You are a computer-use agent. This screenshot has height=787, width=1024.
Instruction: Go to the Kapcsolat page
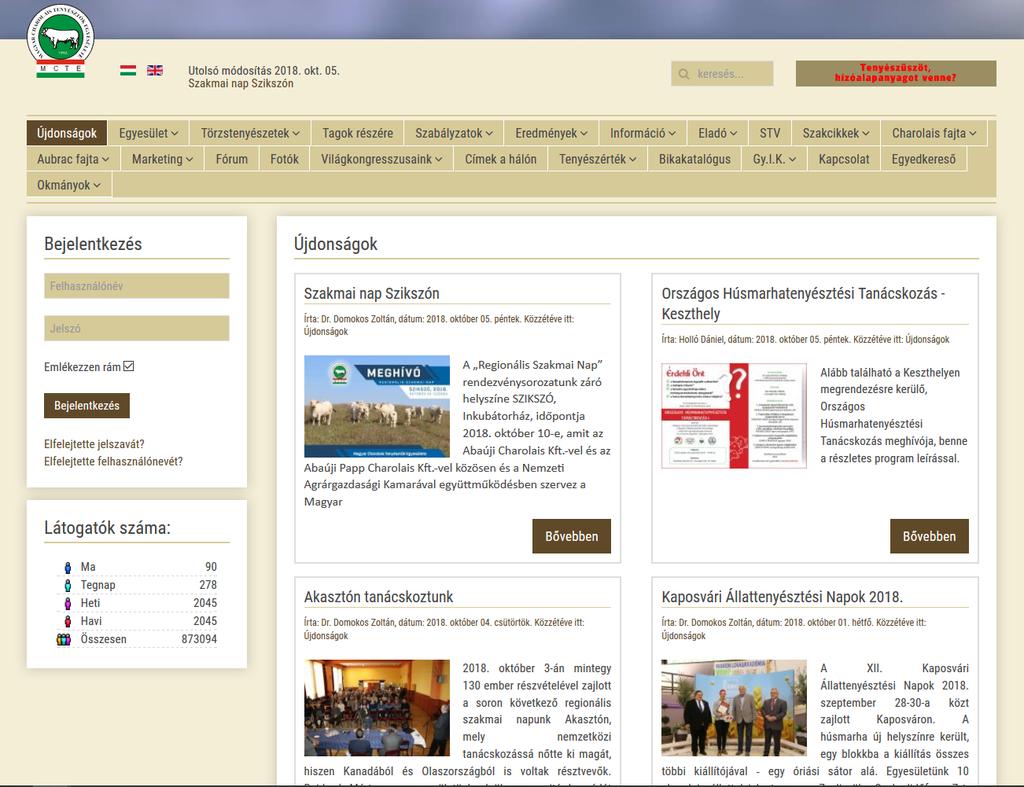(x=844, y=159)
